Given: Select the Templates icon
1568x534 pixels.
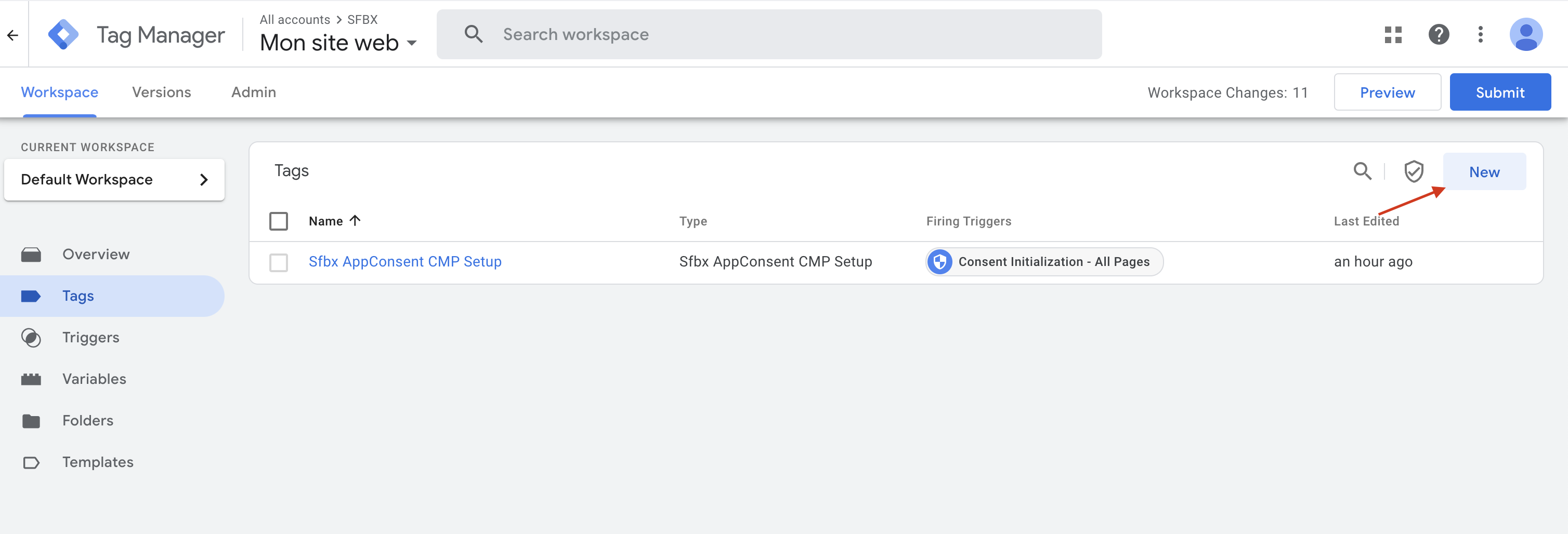Looking at the screenshot, I should 31,462.
